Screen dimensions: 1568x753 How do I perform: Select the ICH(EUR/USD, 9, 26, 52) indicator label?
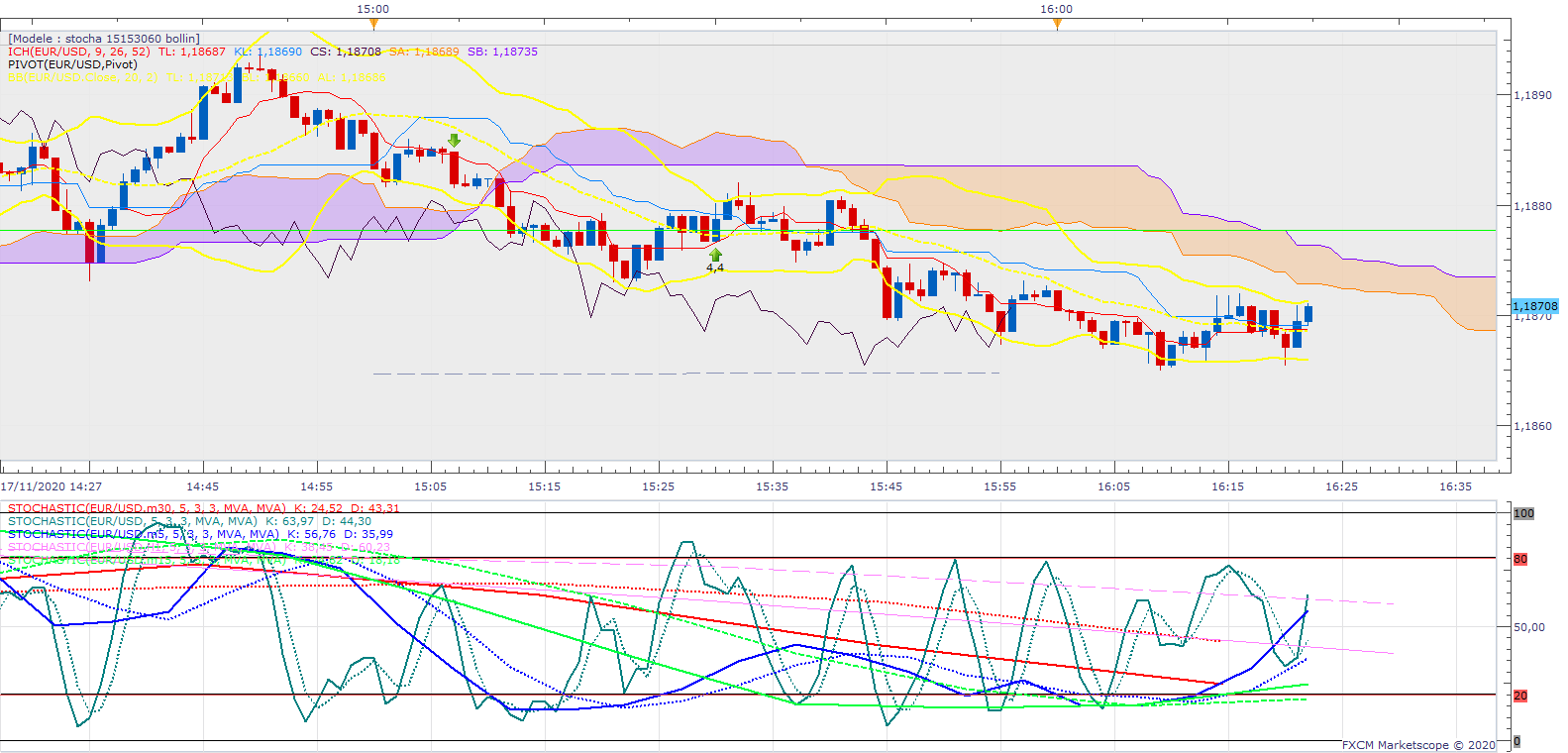(79, 52)
